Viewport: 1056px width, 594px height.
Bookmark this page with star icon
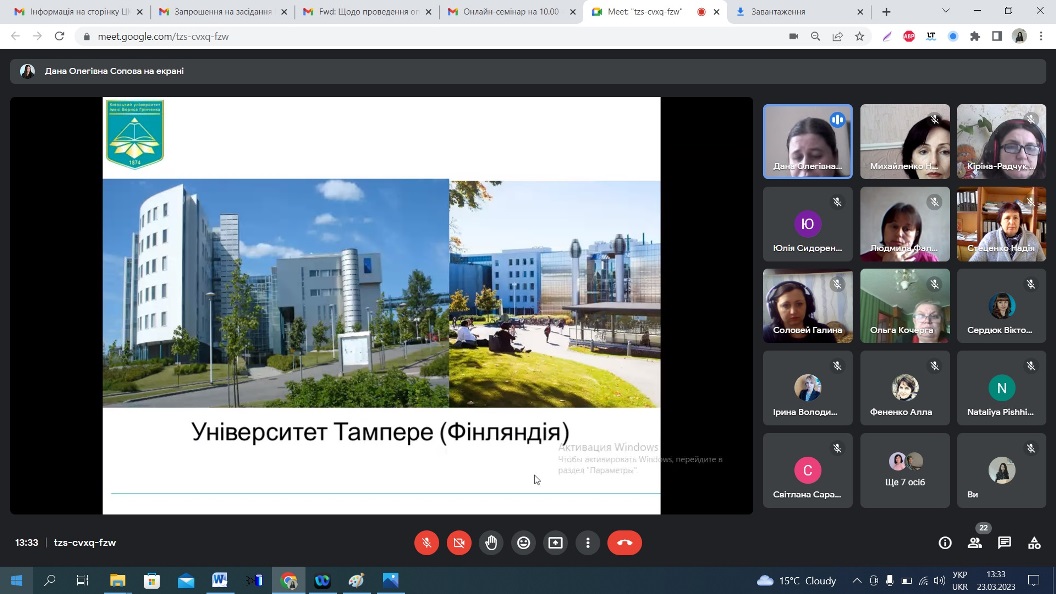(859, 36)
